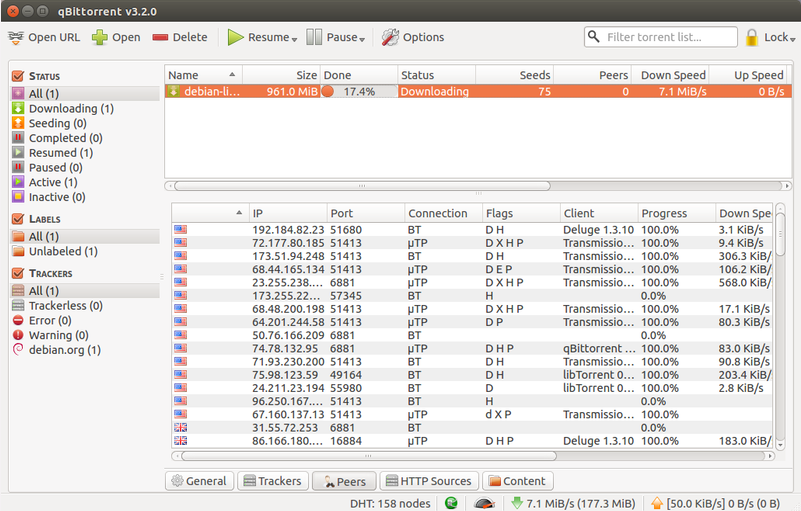Click the 17.4% progress bar of debian torrent

[x=359, y=91]
